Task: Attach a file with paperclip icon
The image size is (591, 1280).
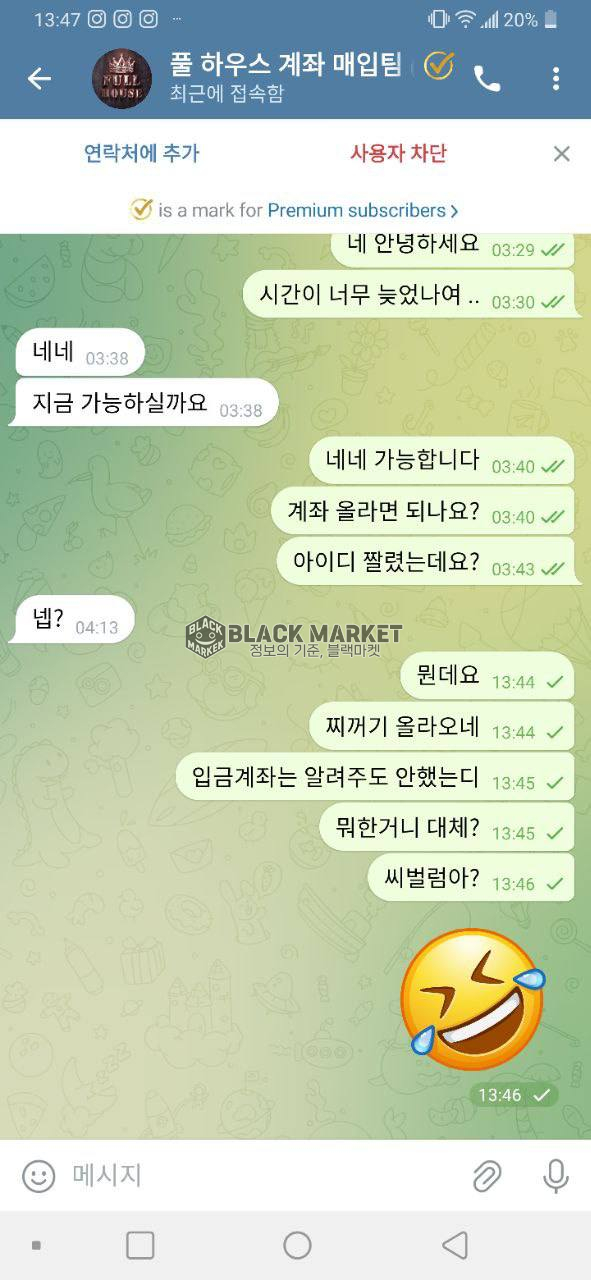Action: click(487, 1176)
